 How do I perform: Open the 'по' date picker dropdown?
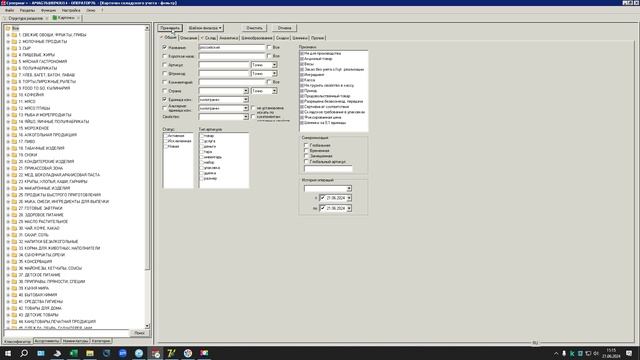pyautogui.click(x=349, y=208)
